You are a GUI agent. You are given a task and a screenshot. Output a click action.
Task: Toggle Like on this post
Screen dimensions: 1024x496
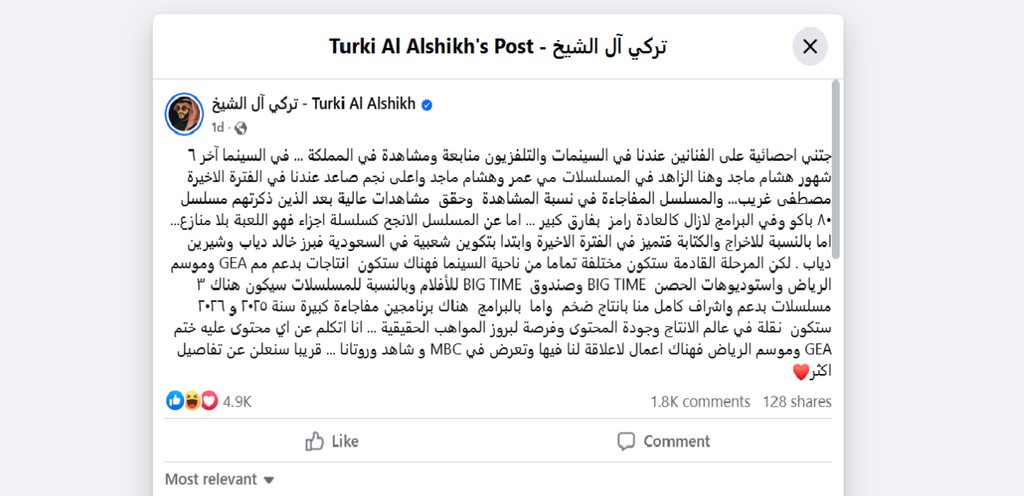(332, 441)
